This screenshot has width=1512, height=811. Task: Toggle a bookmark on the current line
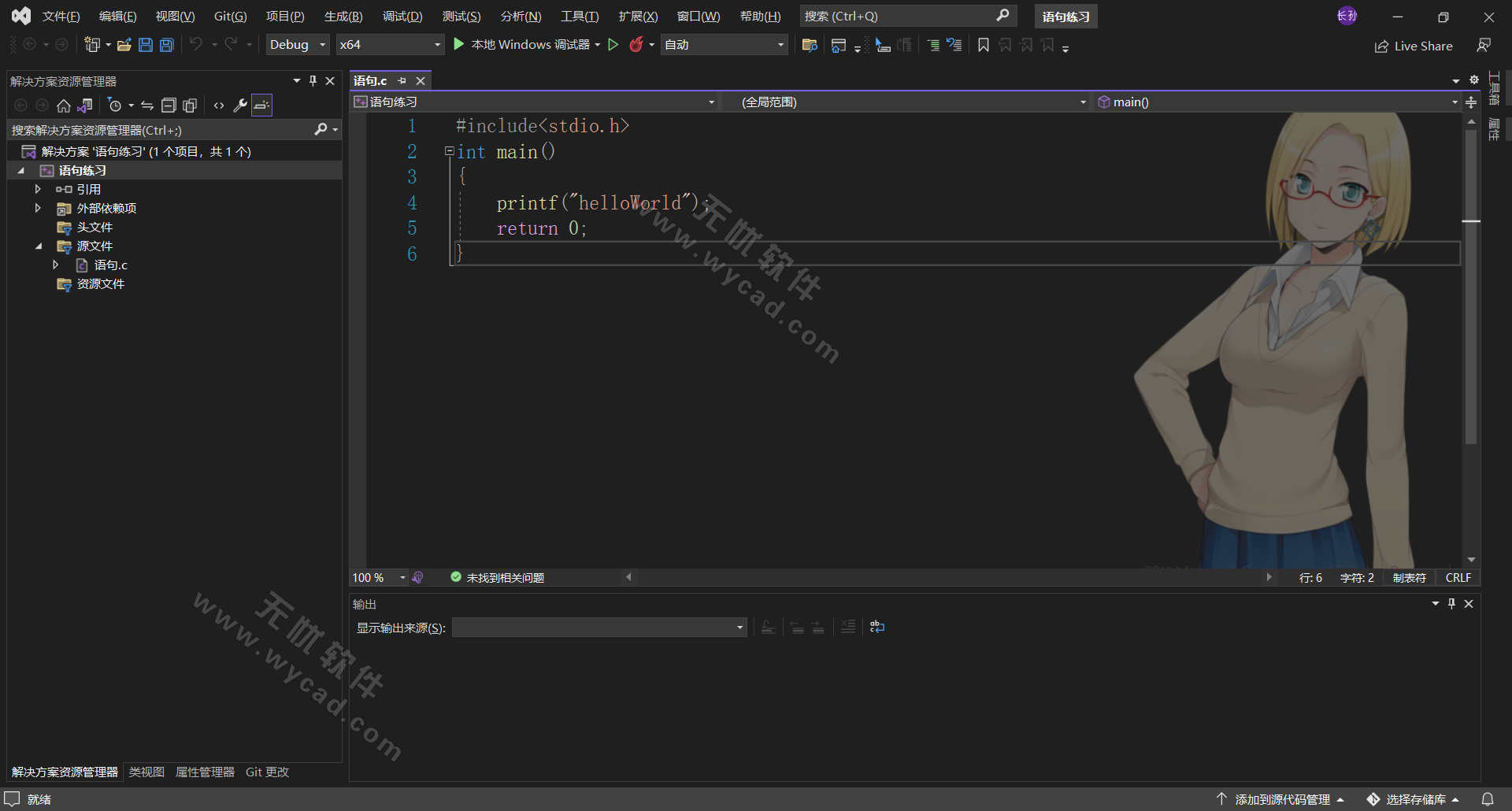click(983, 45)
